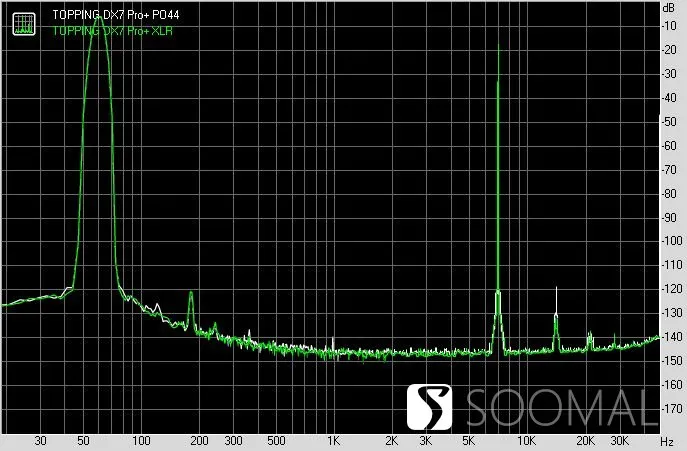Click the spectrum graph icon at top-left
The image size is (687, 451).
point(24,24)
